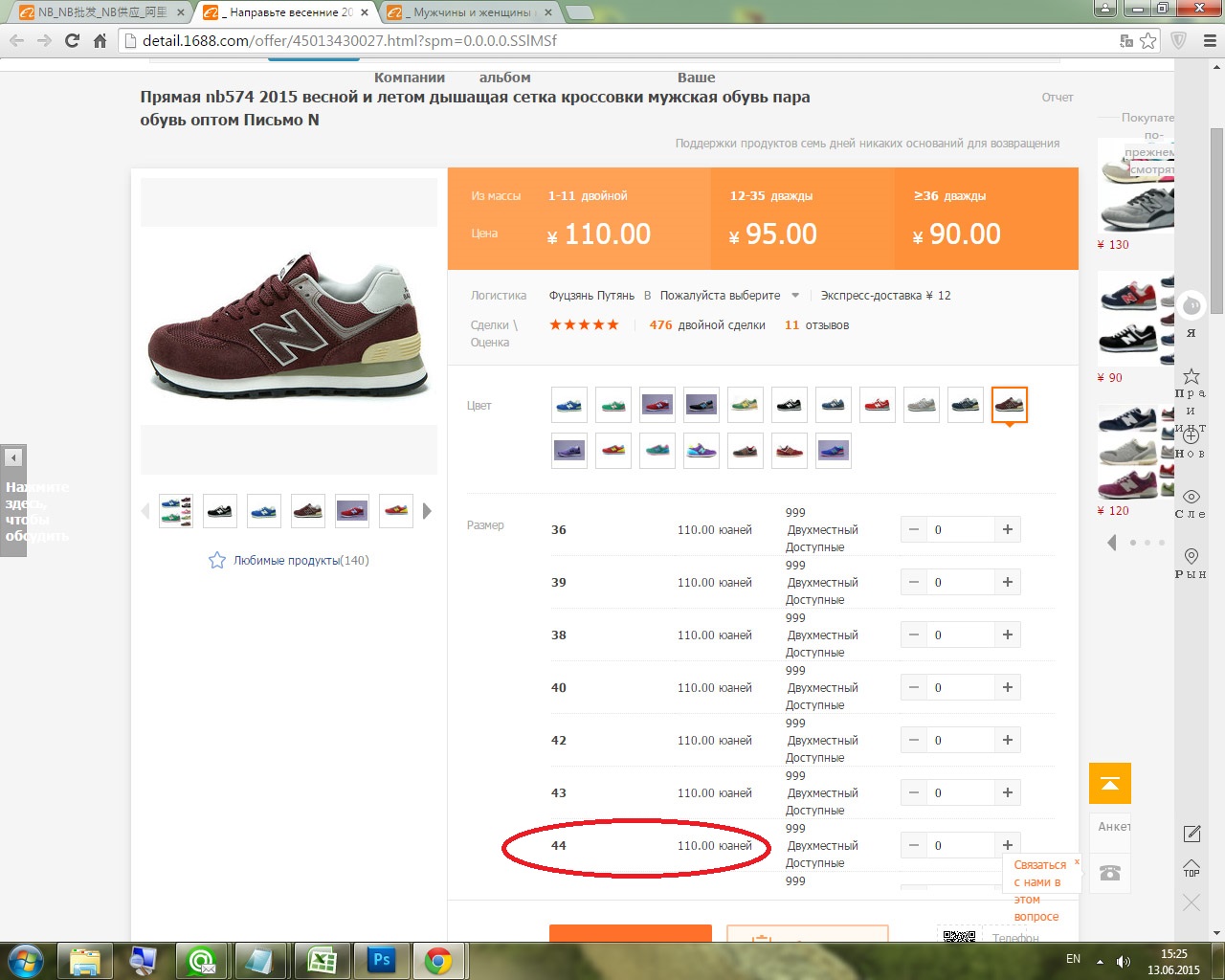Click Отчет report link

click(x=1058, y=98)
